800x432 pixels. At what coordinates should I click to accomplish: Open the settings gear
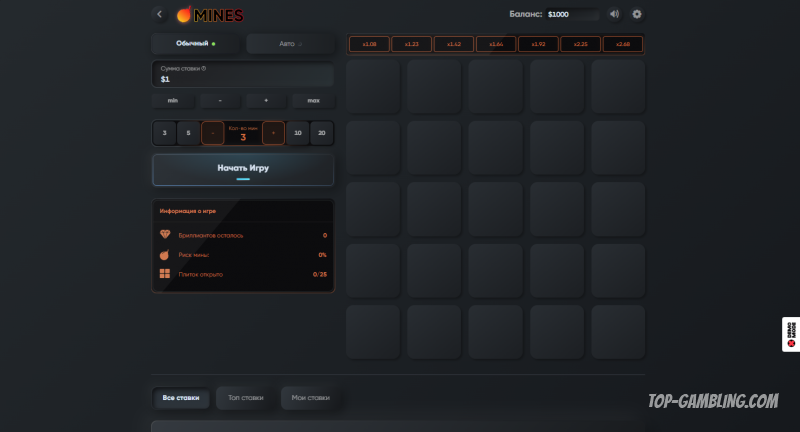tap(637, 14)
